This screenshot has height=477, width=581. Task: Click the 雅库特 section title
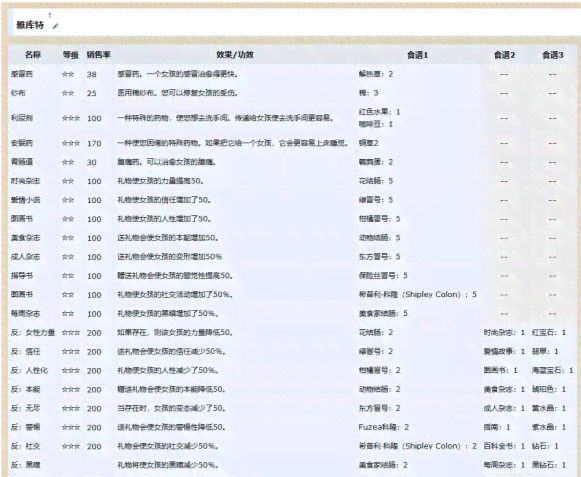[30, 25]
